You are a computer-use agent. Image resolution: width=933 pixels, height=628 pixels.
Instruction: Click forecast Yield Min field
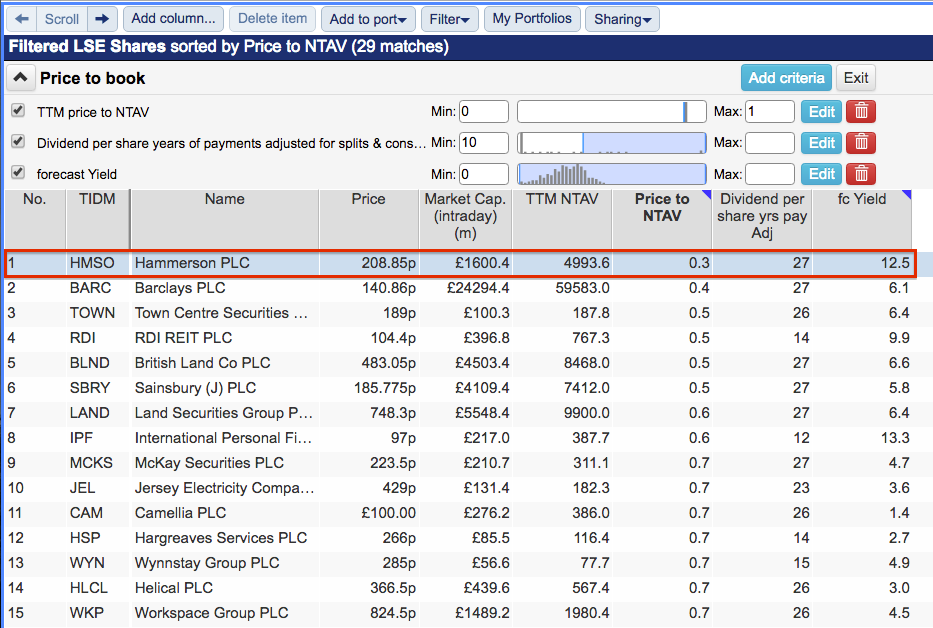click(x=484, y=174)
